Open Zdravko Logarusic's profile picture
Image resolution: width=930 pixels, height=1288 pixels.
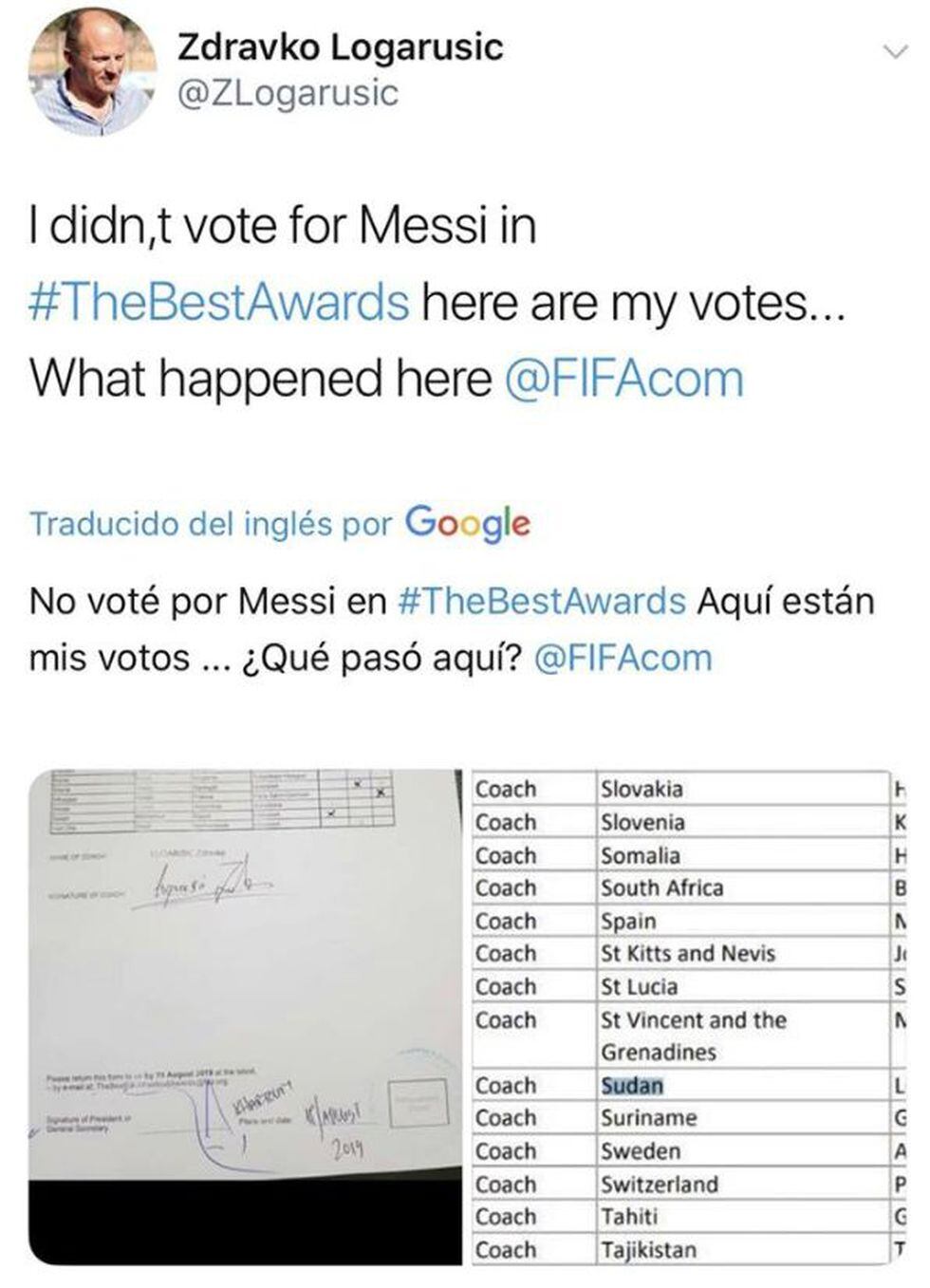coord(92,72)
